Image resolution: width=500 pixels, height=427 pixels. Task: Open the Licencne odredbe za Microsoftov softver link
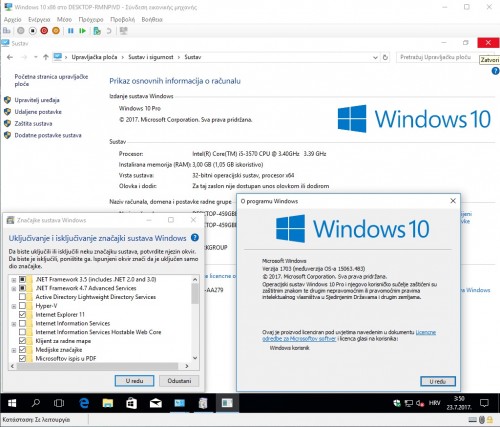pyautogui.click(x=349, y=335)
